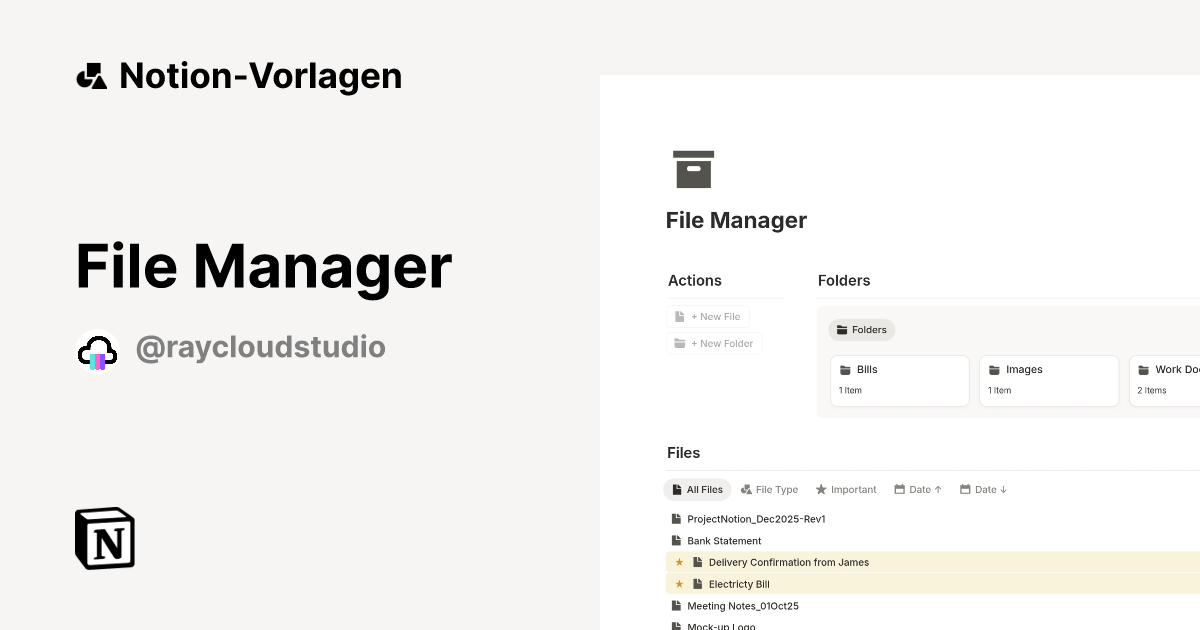Image resolution: width=1200 pixels, height=630 pixels.
Task: Open the Folders chip above the folder cards
Action: pyautogui.click(x=861, y=329)
